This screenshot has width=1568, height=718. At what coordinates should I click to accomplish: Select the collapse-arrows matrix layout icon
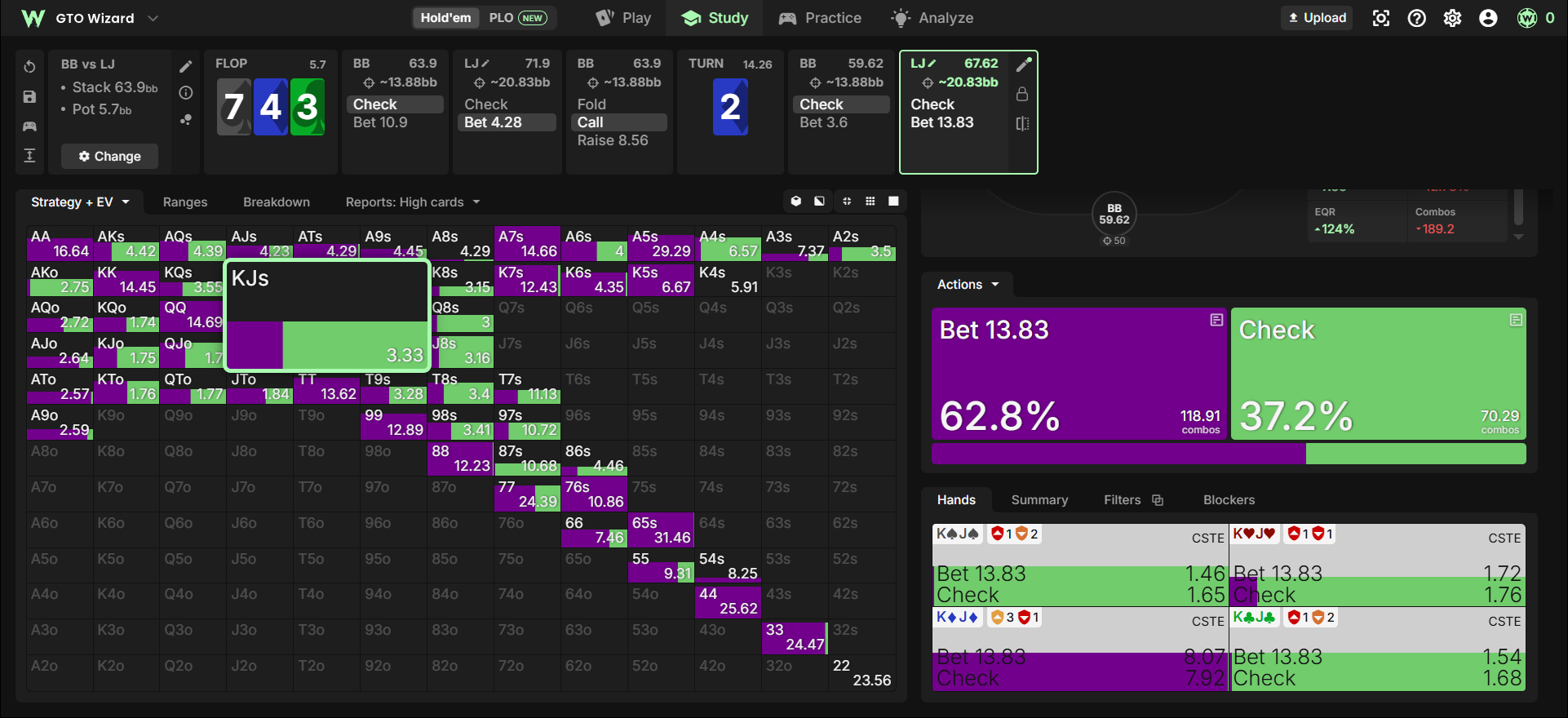(x=847, y=202)
